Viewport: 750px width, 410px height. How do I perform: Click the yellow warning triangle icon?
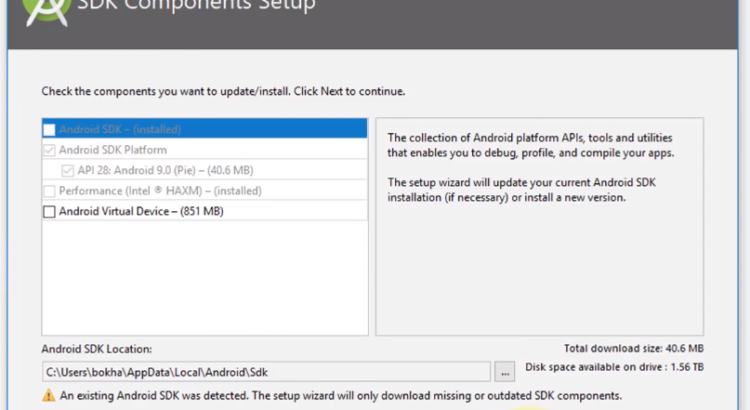pos(48,396)
